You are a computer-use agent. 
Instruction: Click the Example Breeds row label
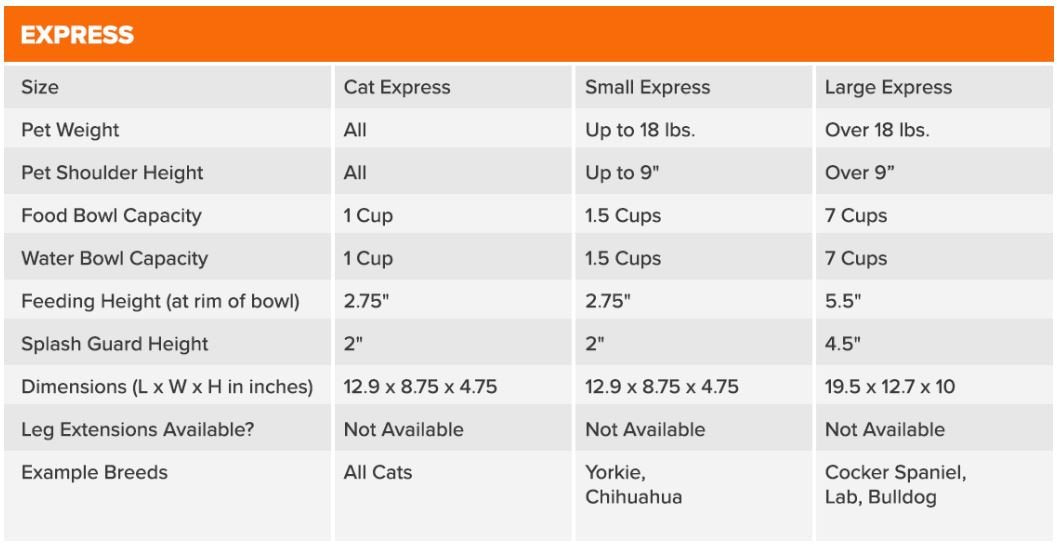94,473
